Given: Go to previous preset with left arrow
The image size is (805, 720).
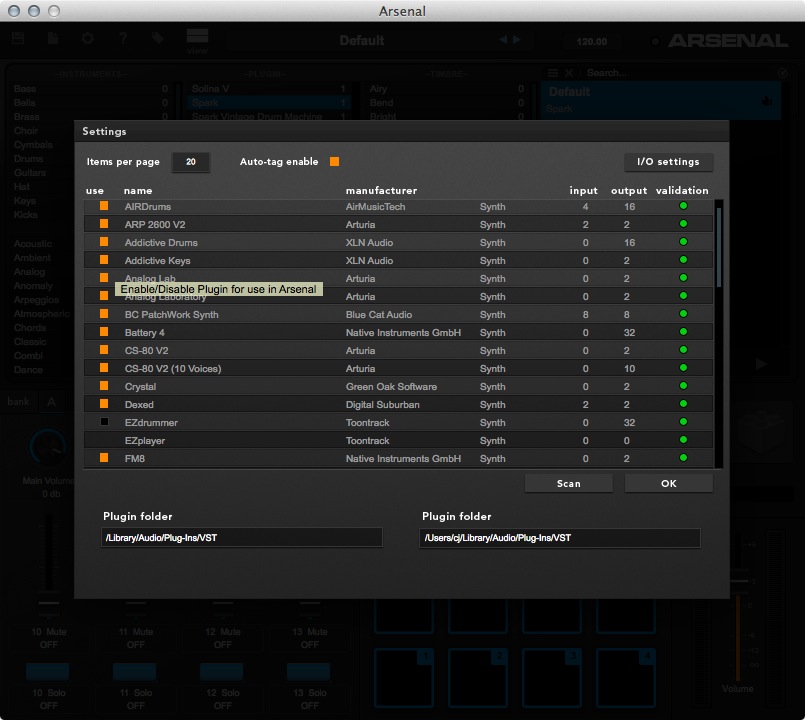Looking at the screenshot, I should pos(504,40).
